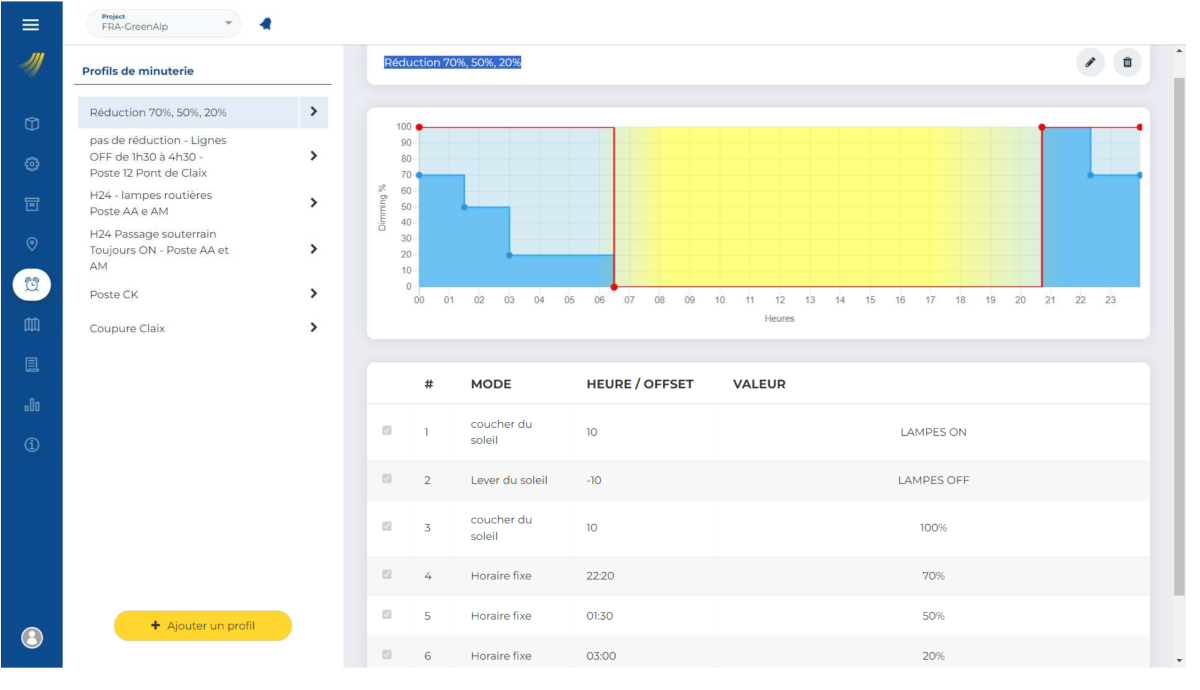Click the Ajouter un profil button
The width and height of the screenshot is (1200, 690).
click(x=203, y=626)
